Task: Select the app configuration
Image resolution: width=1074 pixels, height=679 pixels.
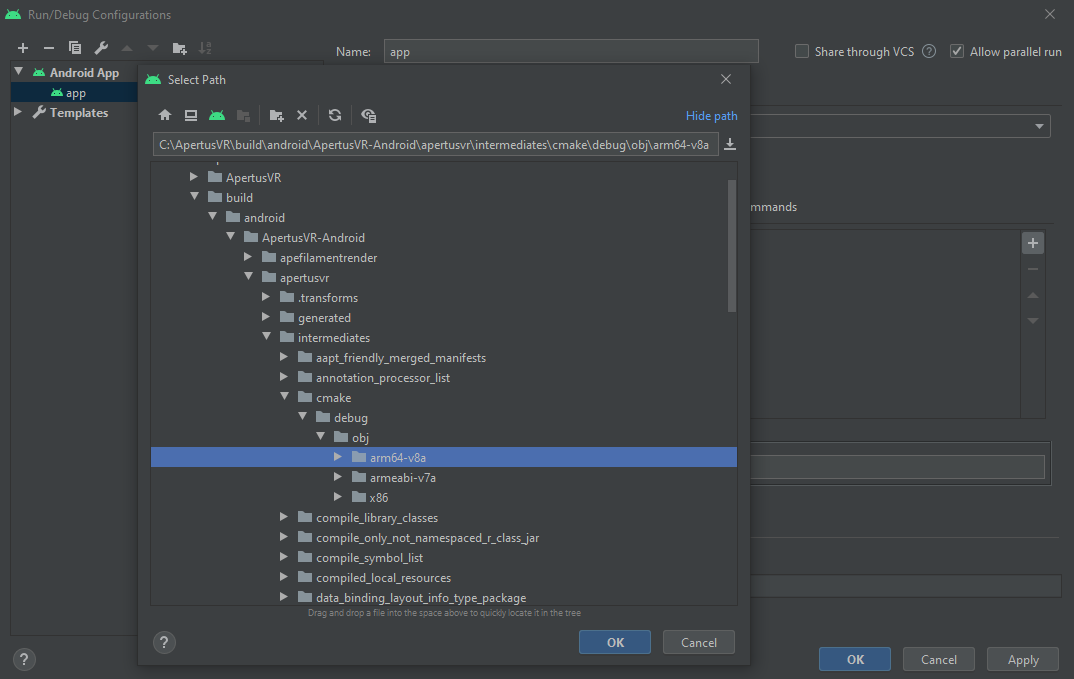Action: click(75, 92)
